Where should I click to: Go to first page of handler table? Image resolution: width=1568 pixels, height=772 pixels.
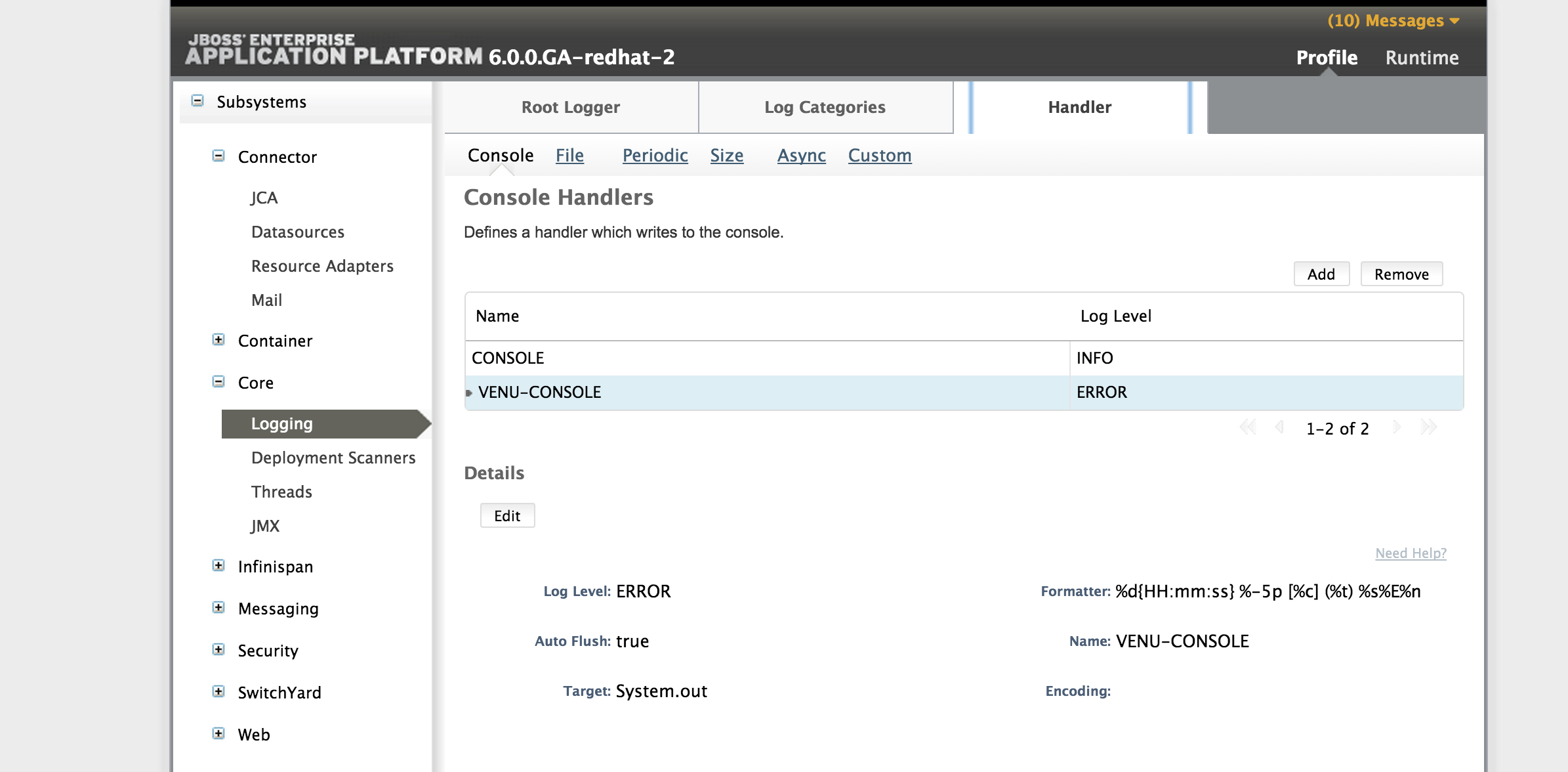tap(1247, 427)
